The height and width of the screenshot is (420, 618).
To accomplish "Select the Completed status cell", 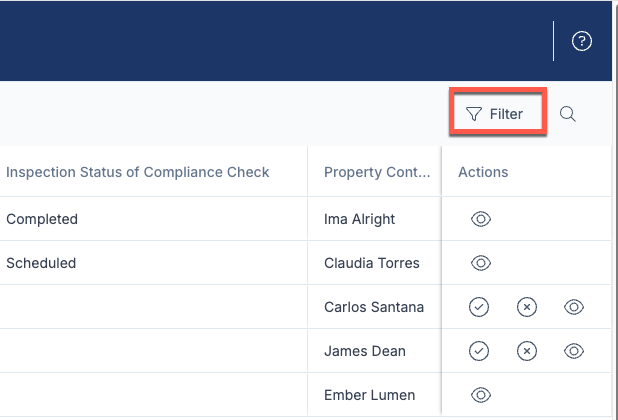I will 153,219.
